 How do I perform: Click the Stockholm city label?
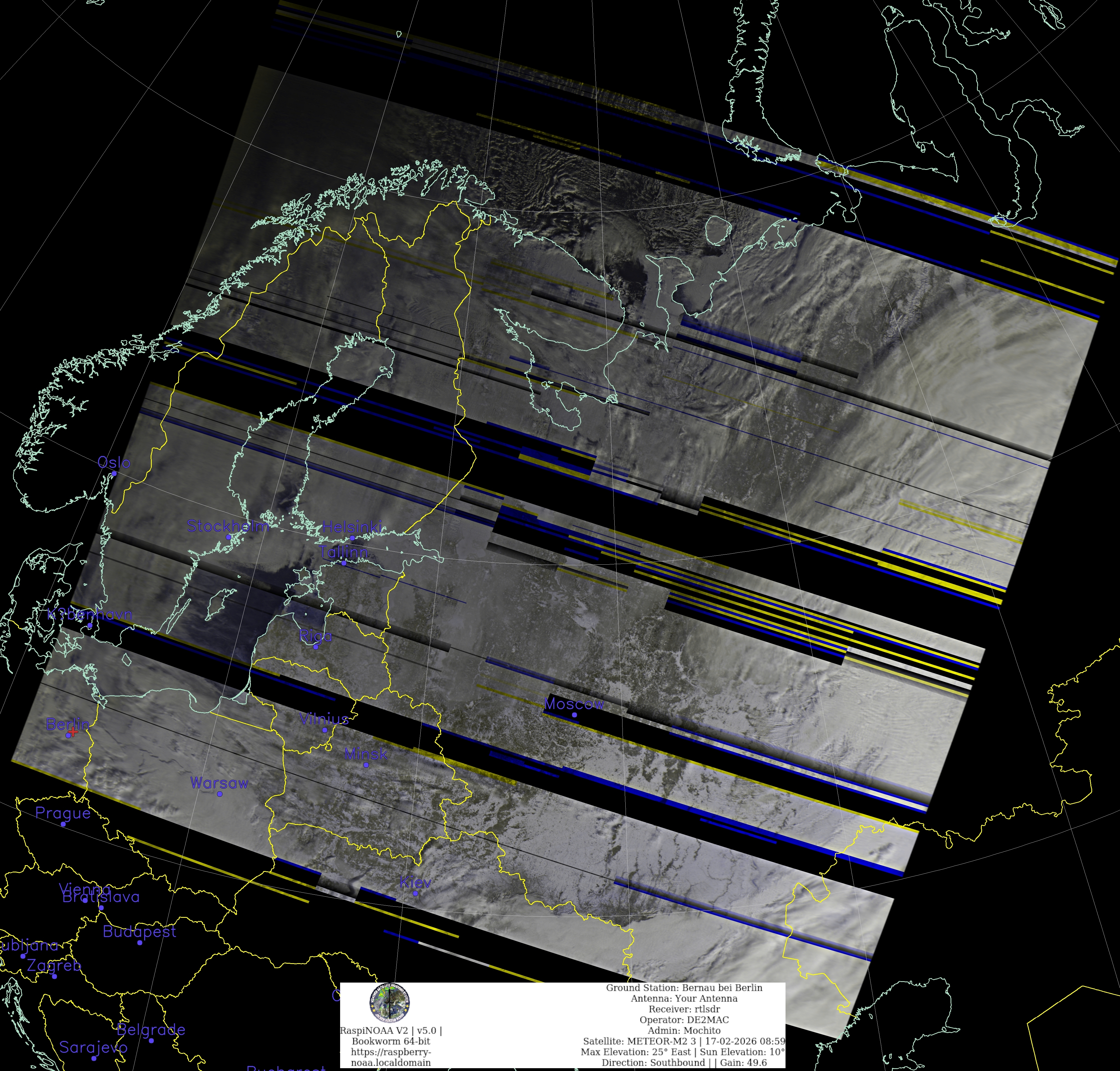228,526
